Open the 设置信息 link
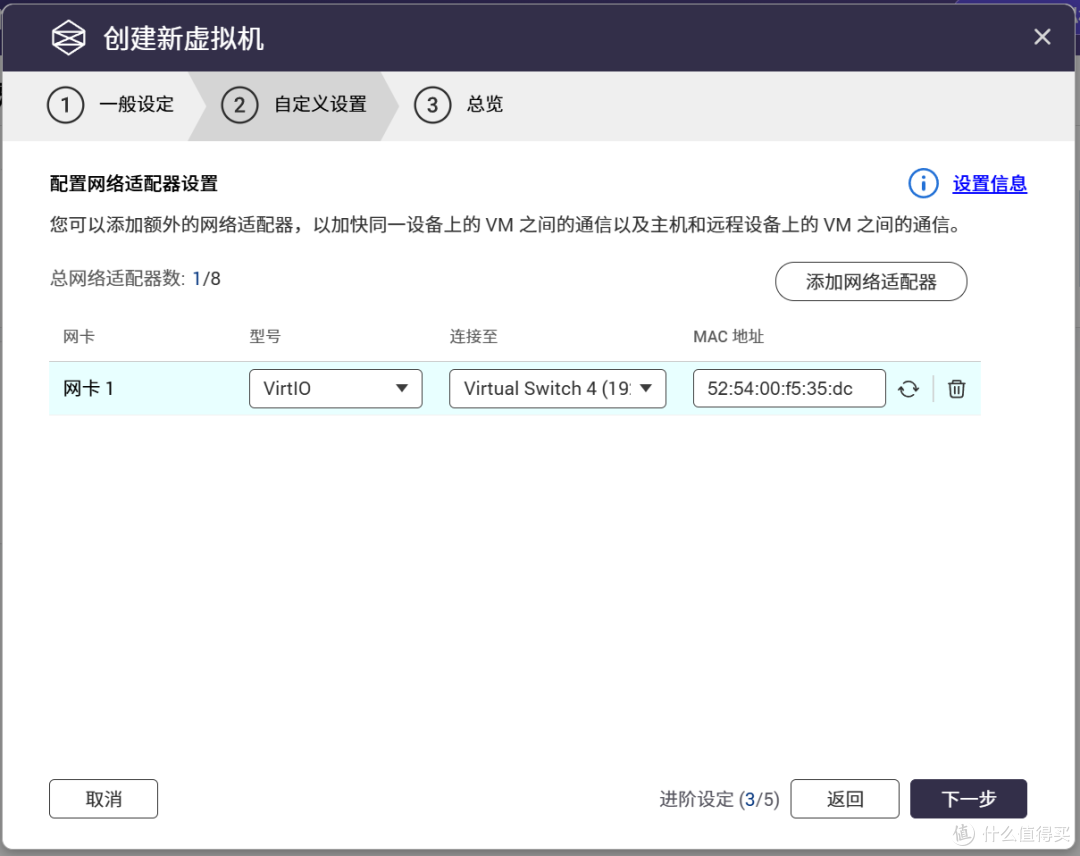1080x856 pixels. tap(989, 184)
